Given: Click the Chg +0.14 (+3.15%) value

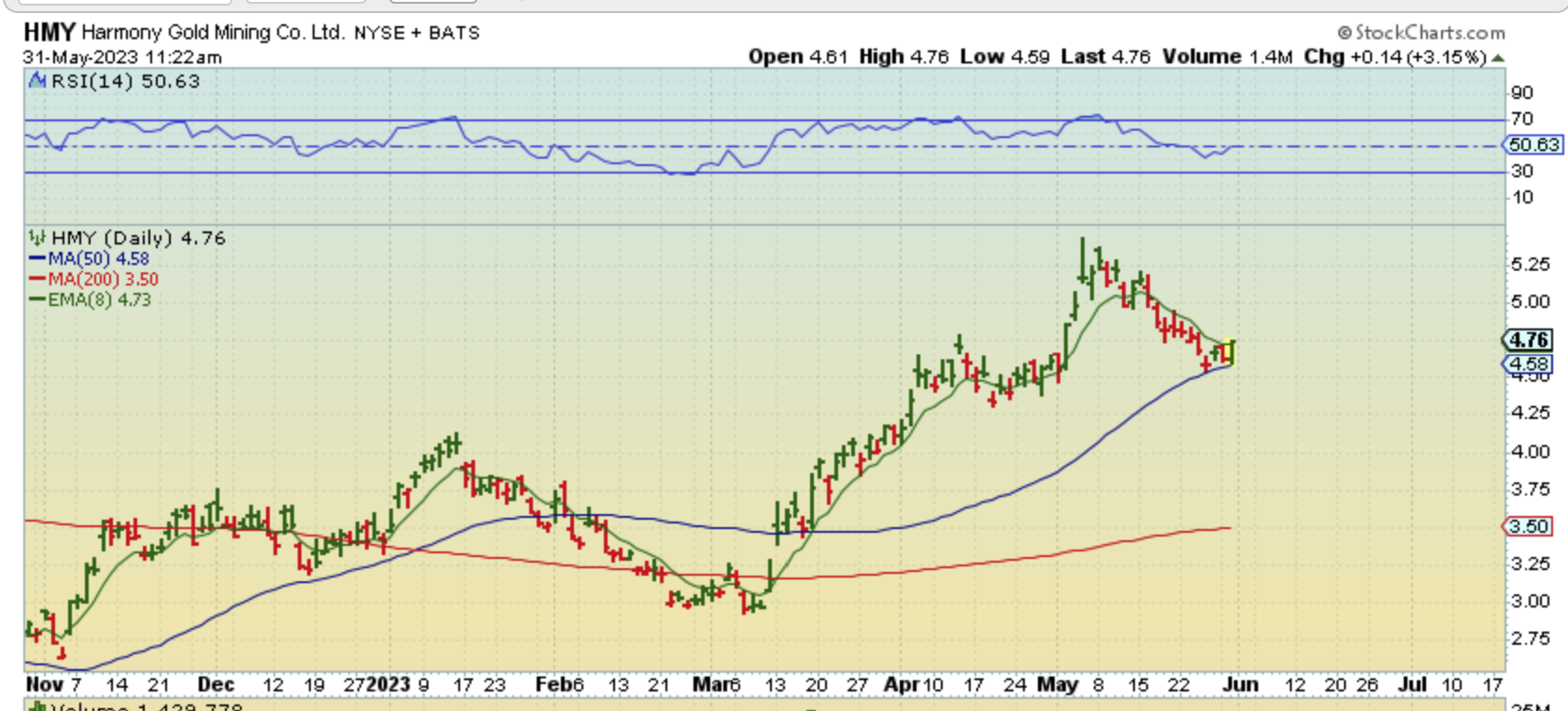Looking at the screenshot, I should 1395,57.
